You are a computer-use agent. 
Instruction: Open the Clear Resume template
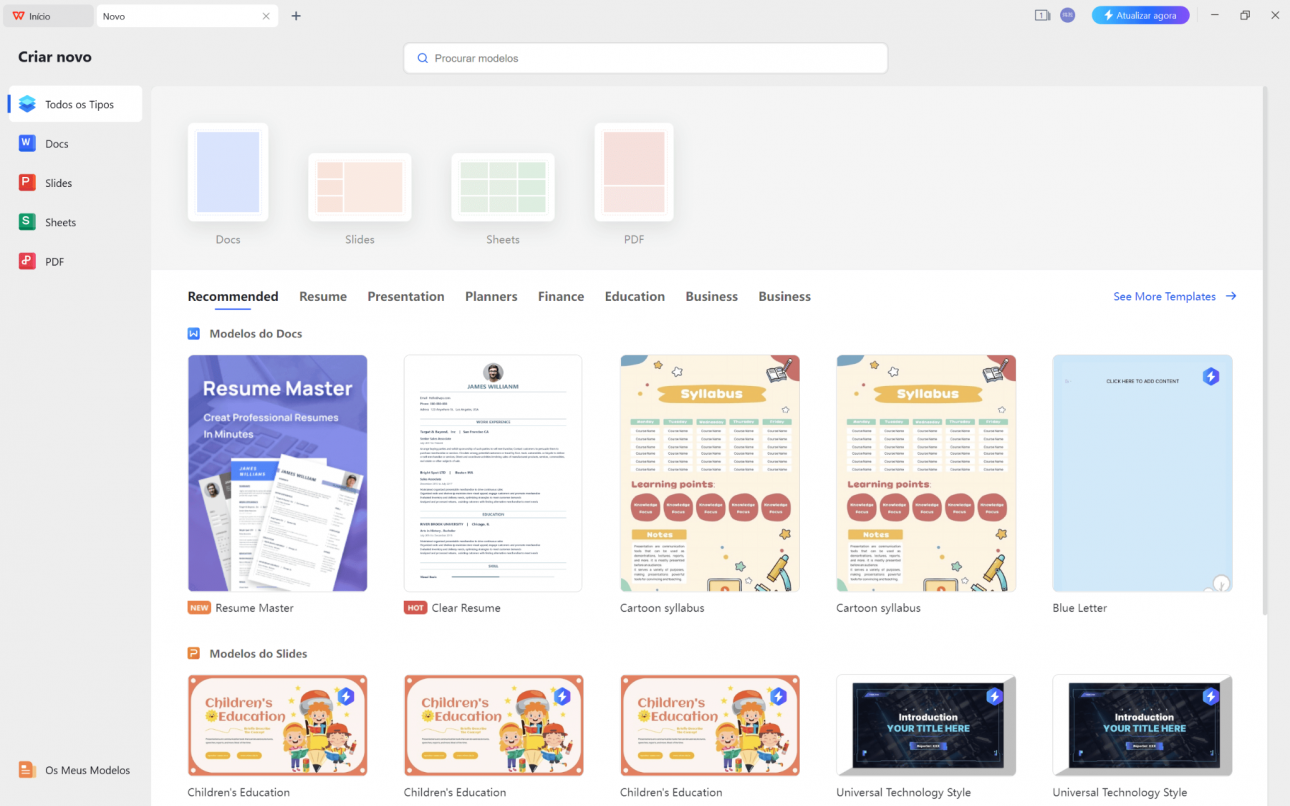493,473
